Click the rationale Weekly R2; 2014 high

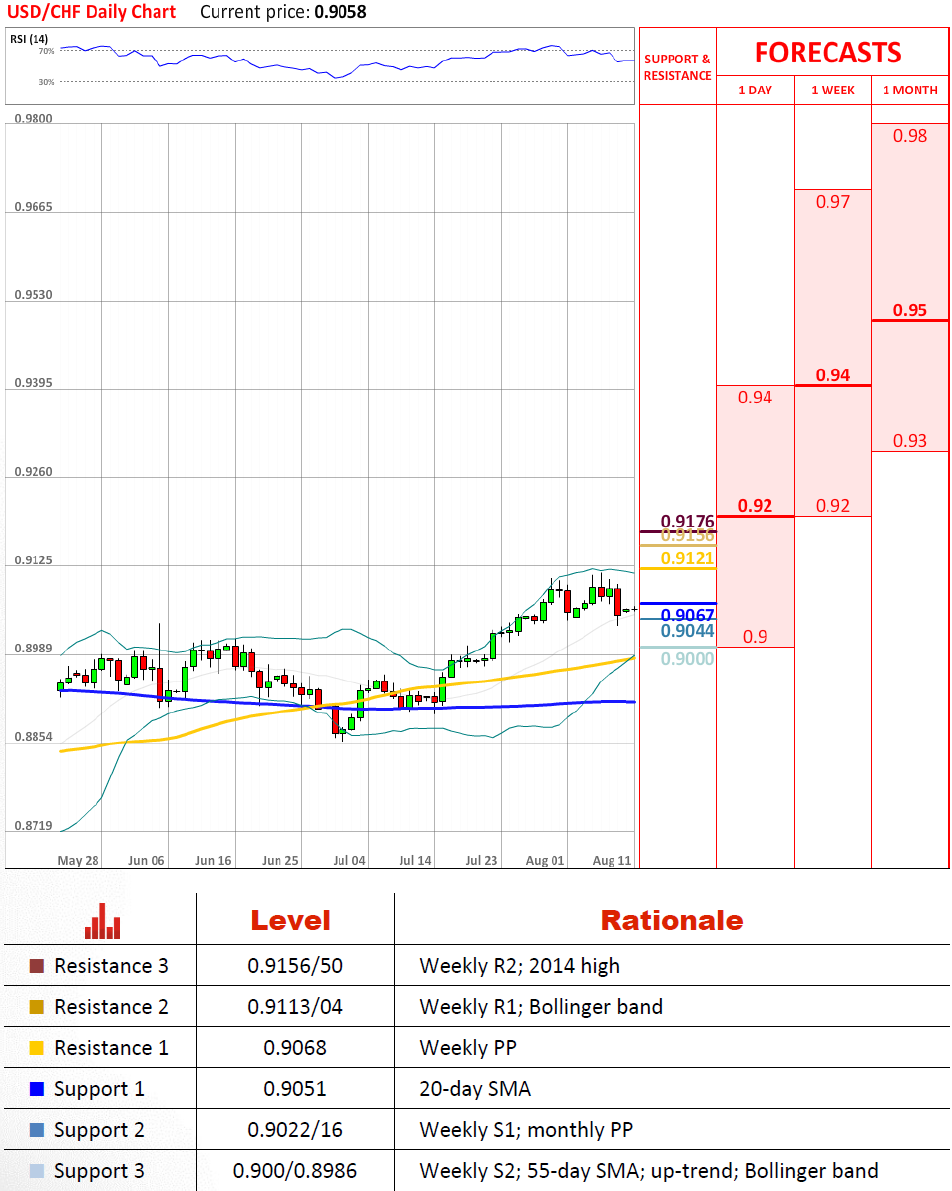click(520, 966)
